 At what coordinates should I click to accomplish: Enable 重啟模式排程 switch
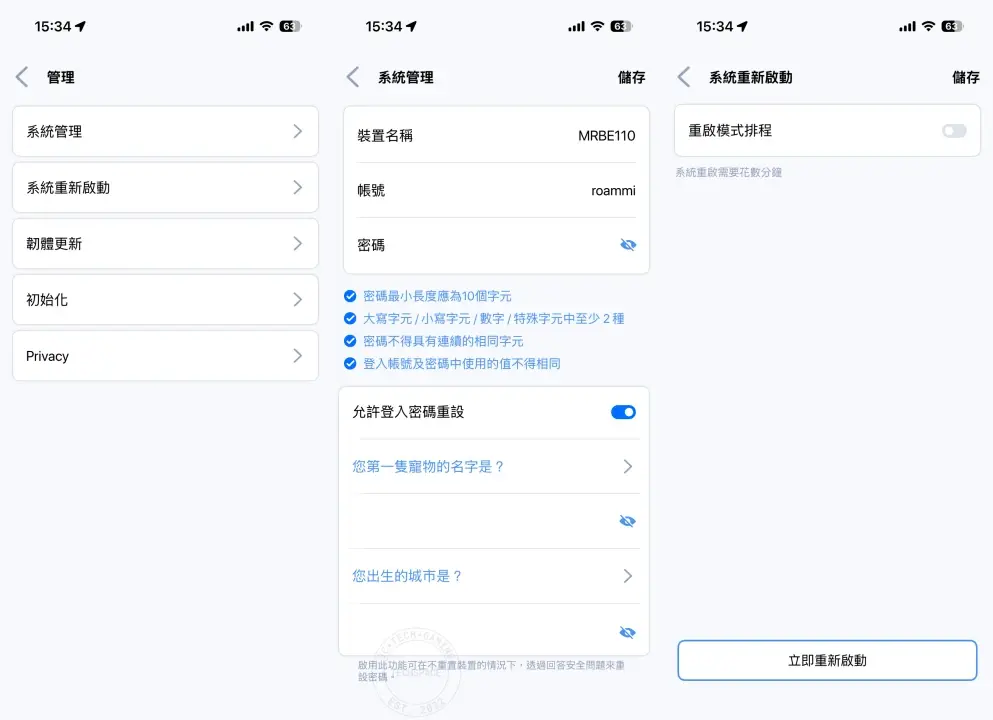954,131
